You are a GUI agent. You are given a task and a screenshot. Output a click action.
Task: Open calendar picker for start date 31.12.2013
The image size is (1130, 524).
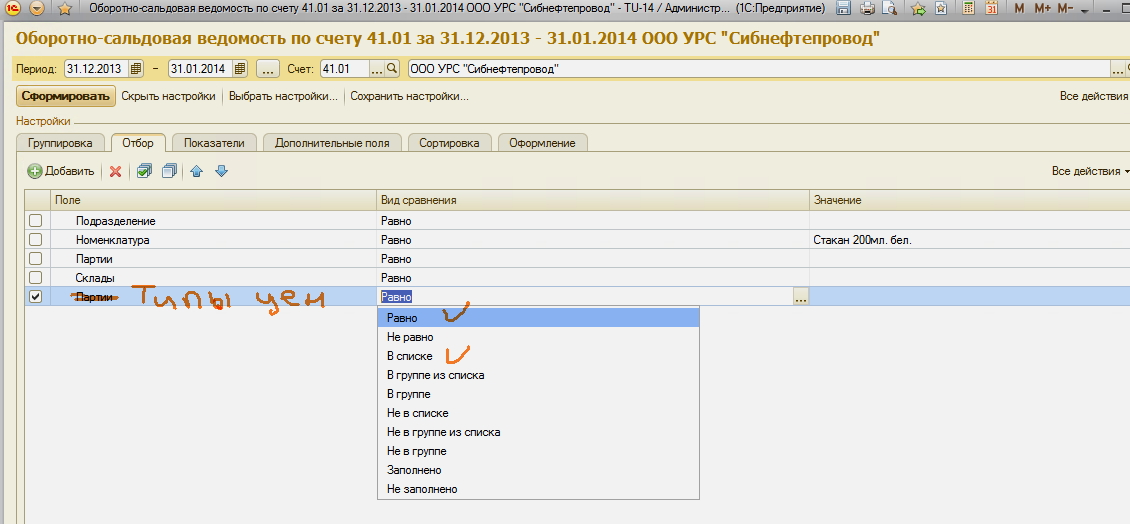click(x=137, y=69)
